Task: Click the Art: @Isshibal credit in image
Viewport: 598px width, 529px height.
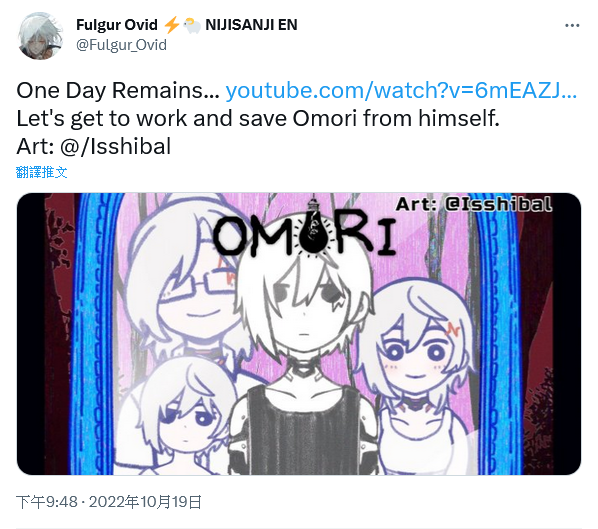Action: click(474, 204)
